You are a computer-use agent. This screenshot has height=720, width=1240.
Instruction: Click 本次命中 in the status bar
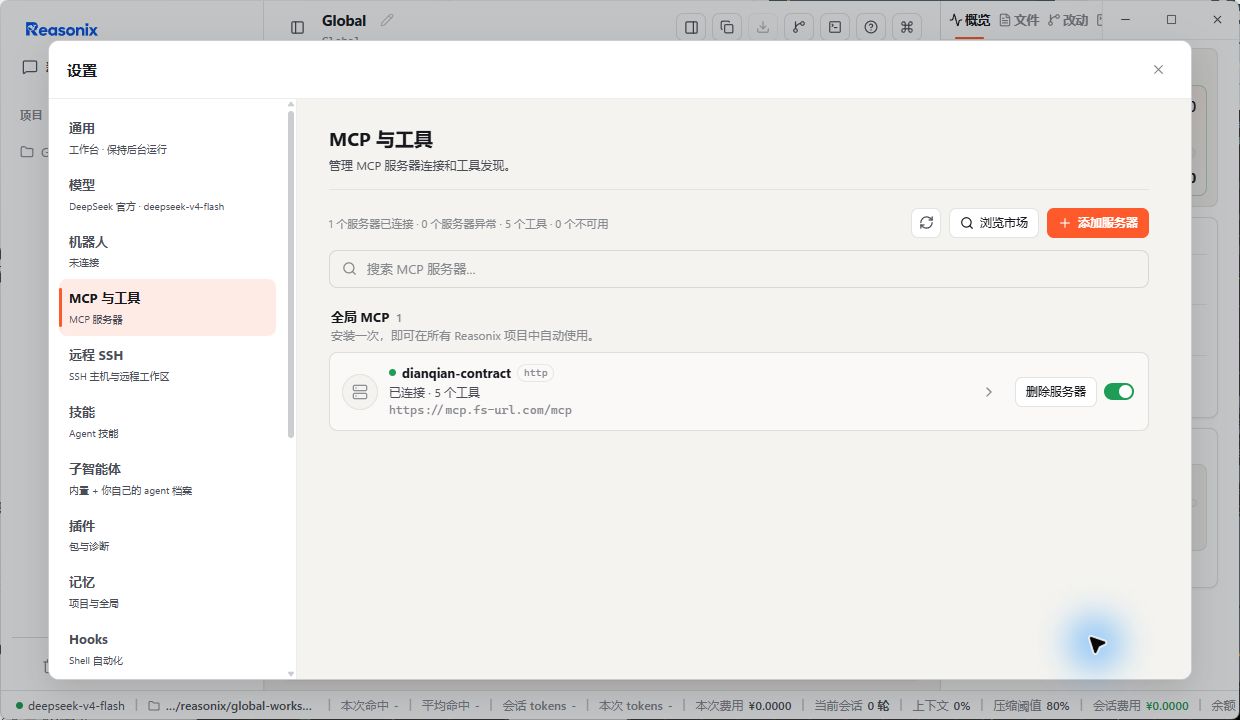370,705
